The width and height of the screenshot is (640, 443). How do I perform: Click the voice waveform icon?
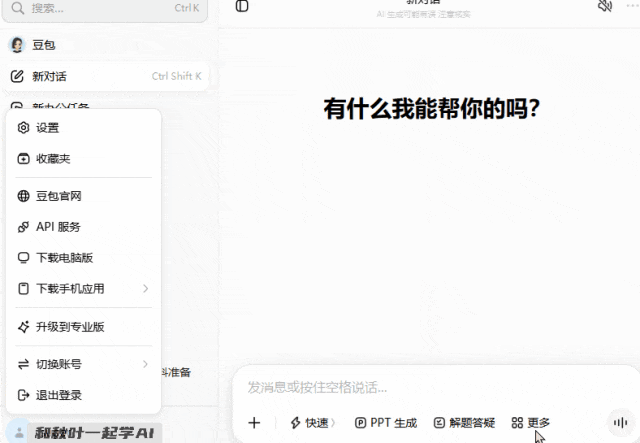point(620,423)
